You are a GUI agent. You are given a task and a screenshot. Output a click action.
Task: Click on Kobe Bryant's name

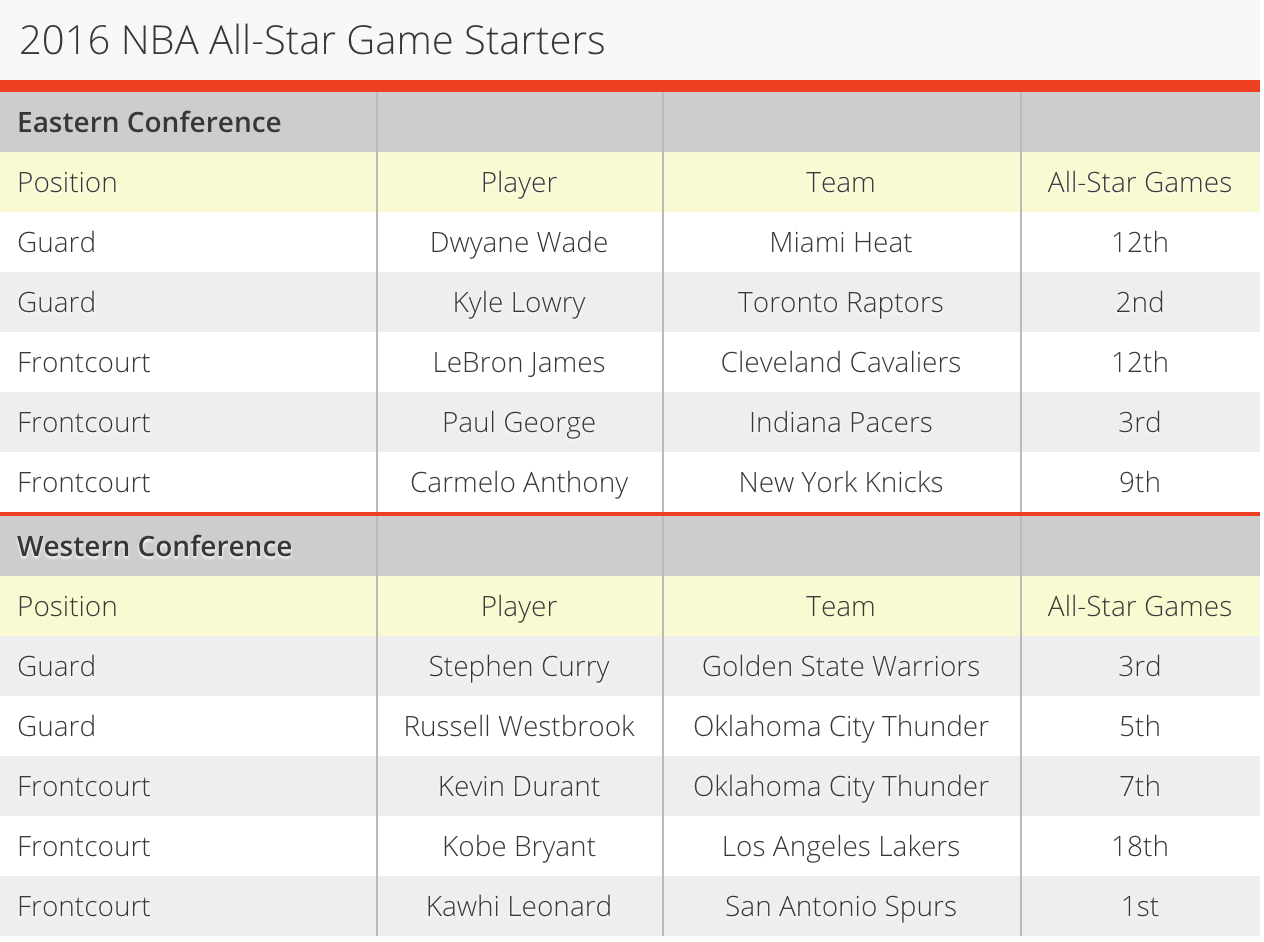[519, 847]
